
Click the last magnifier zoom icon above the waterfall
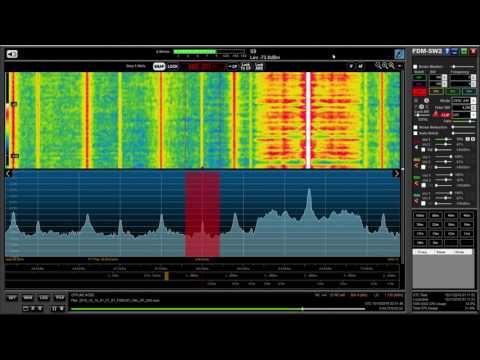(392, 65)
